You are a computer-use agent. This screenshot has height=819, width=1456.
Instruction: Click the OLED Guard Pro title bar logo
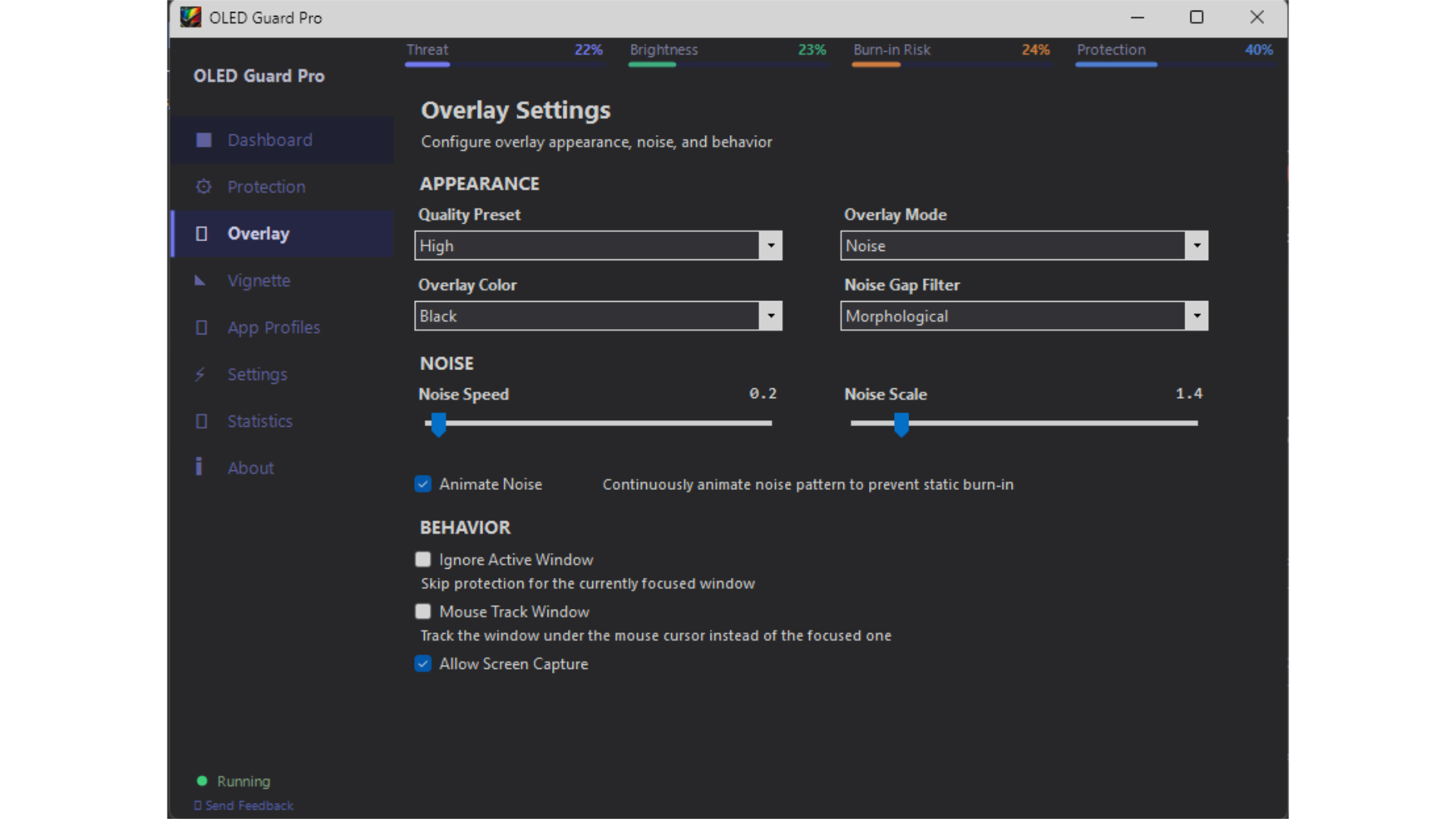pyautogui.click(x=190, y=17)
